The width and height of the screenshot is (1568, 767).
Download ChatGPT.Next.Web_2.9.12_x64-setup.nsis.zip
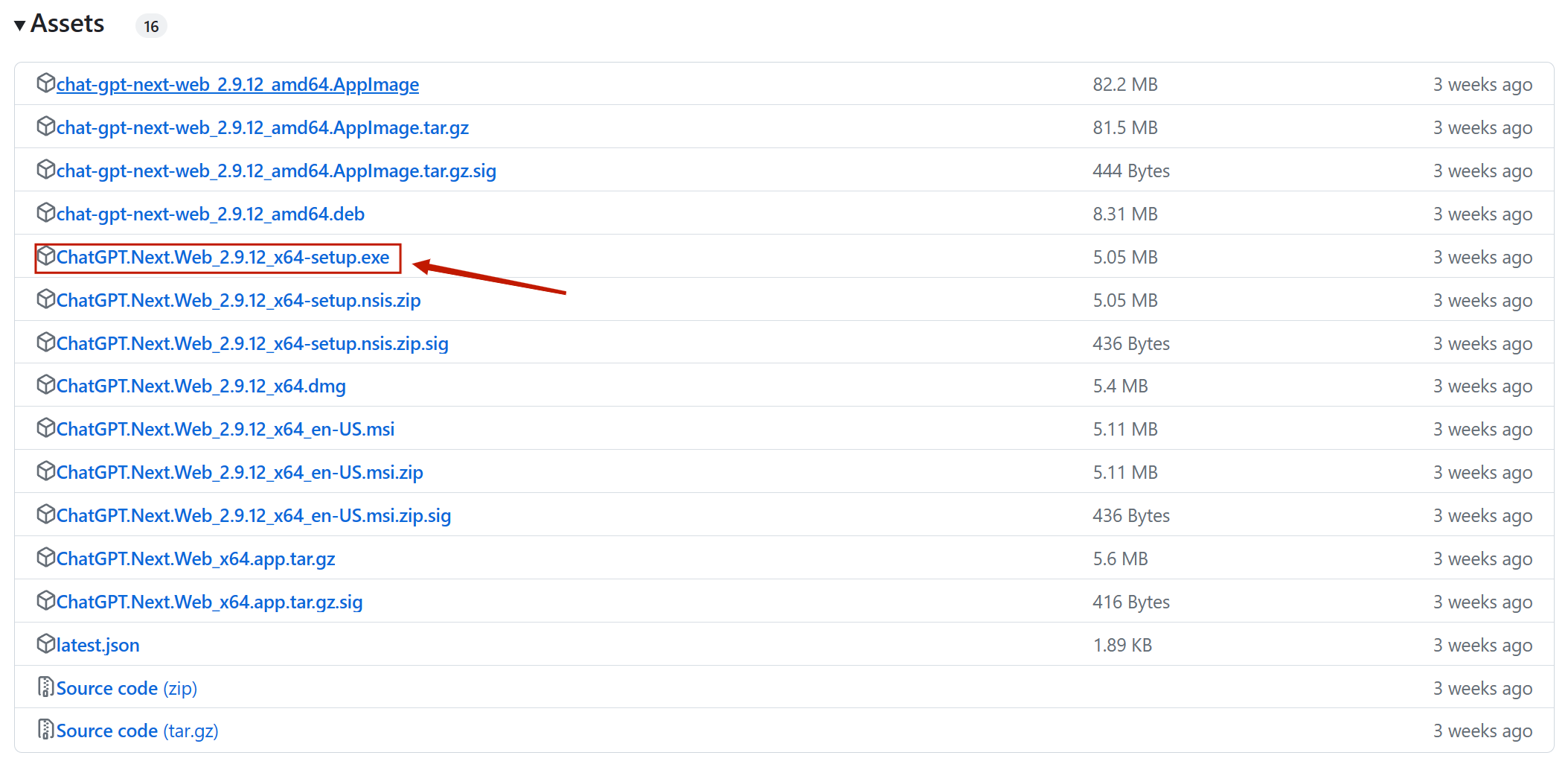pyautogui.click(x=239, y=301)
